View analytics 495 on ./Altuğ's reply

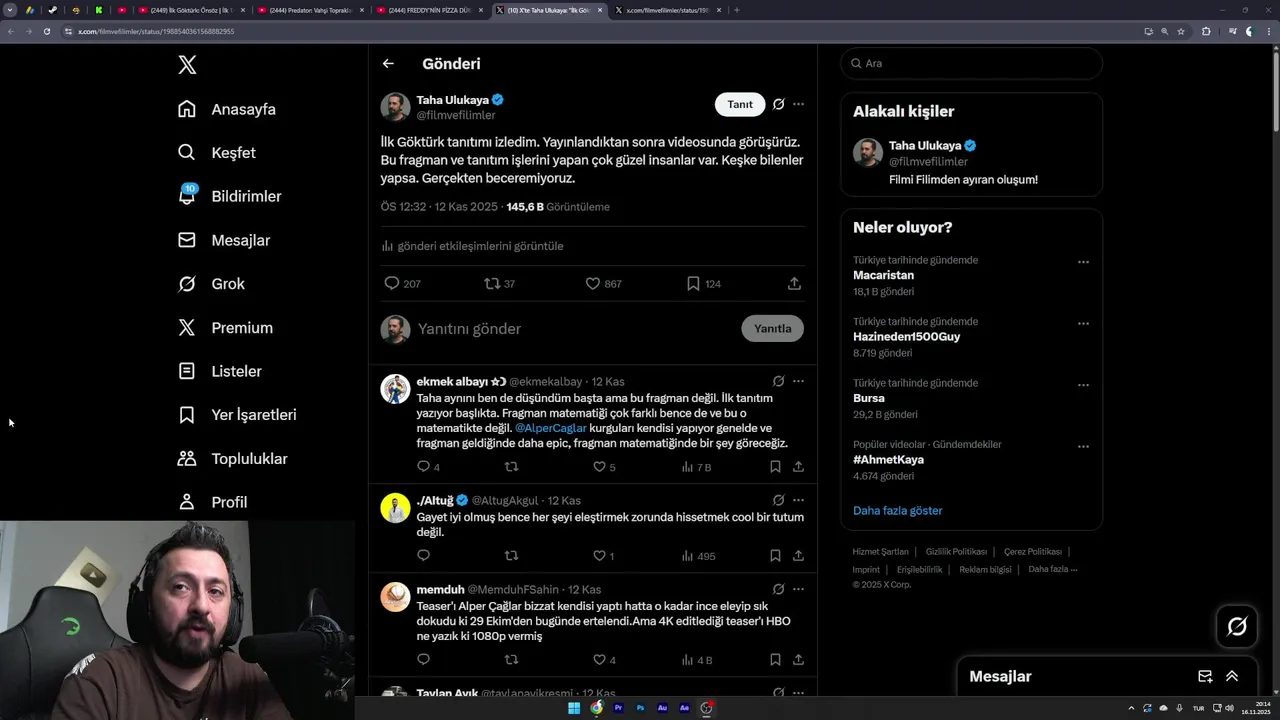[698, 556]
